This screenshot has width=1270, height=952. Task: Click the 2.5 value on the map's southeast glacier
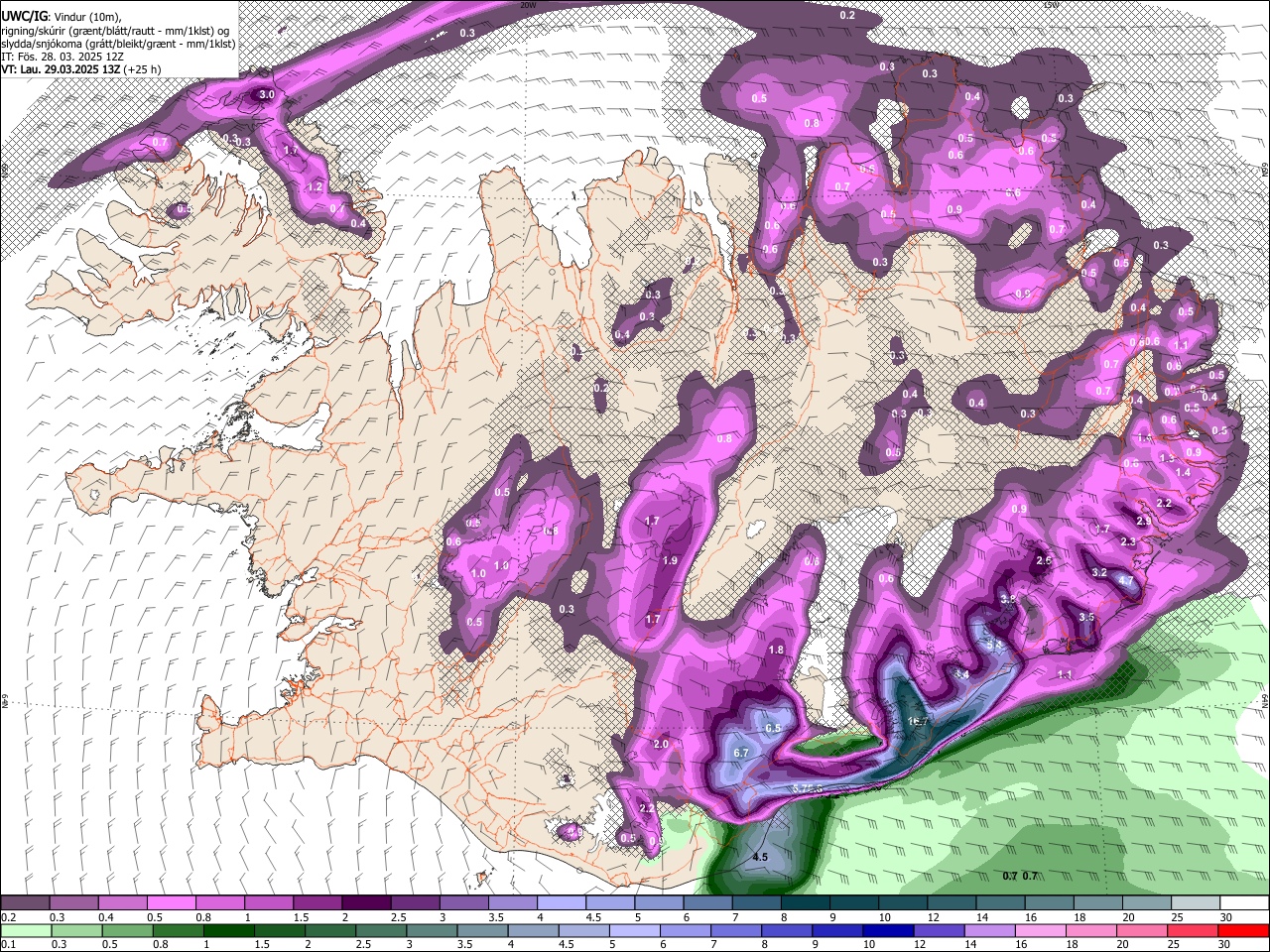(1043, 560)
